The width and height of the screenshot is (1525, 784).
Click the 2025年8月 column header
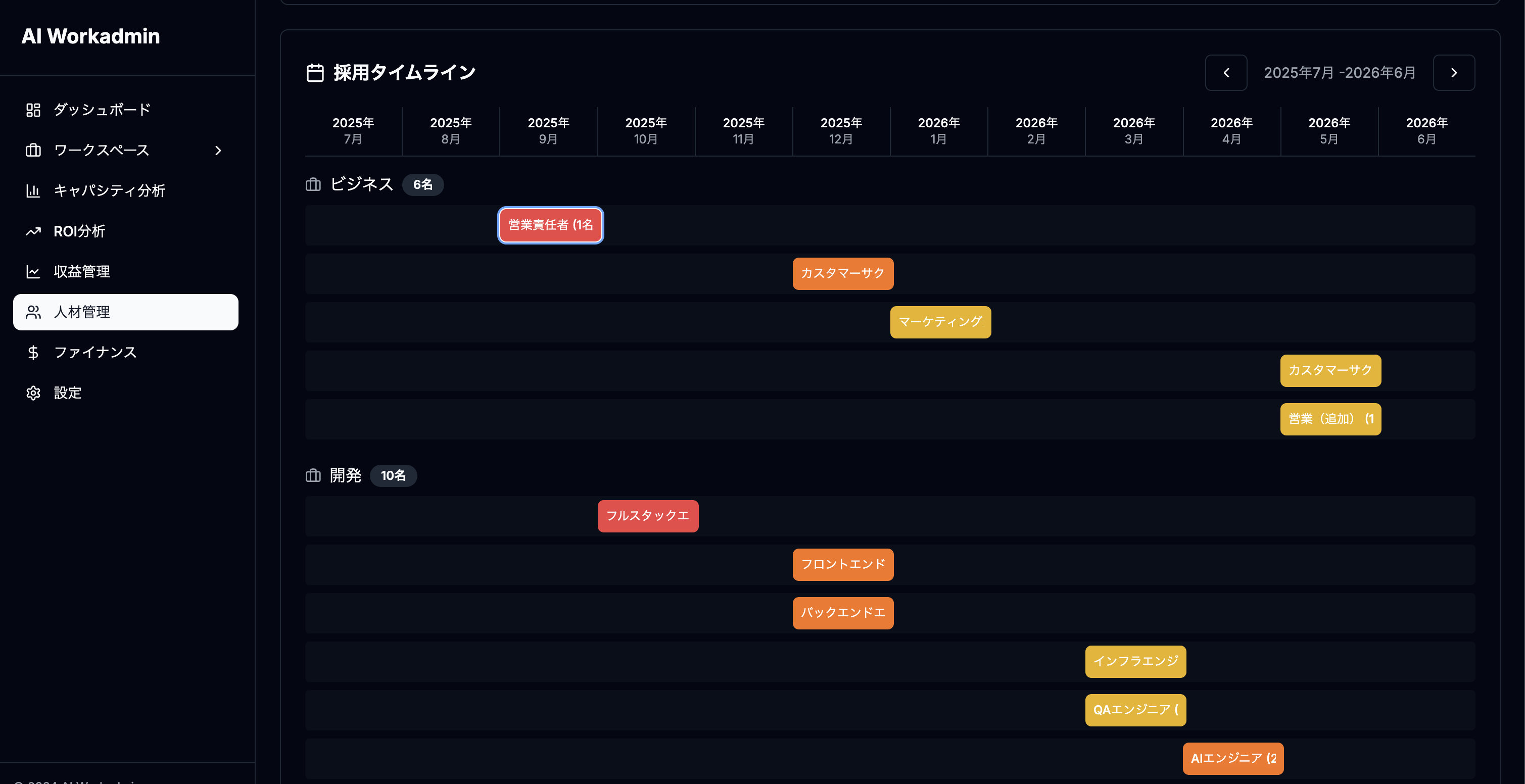click(451, 131)
